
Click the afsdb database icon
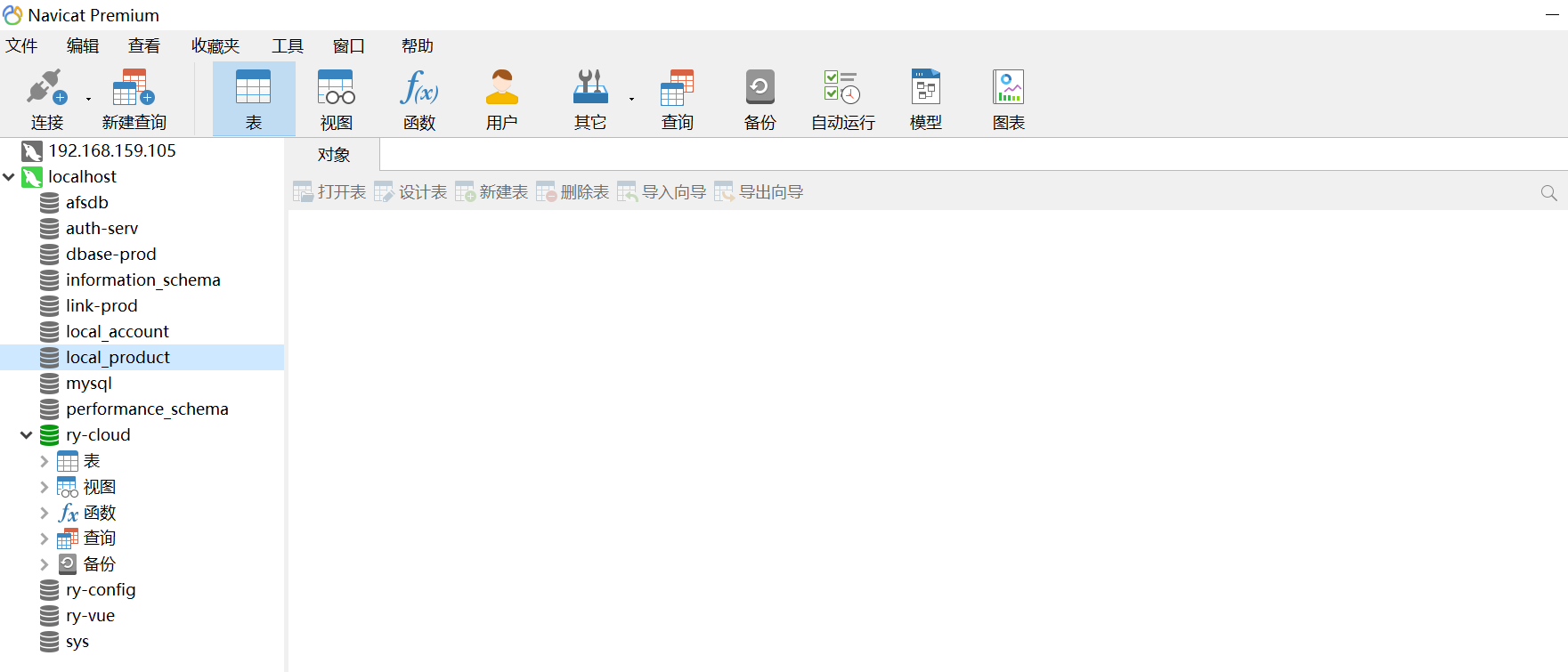tap(50, 203)
